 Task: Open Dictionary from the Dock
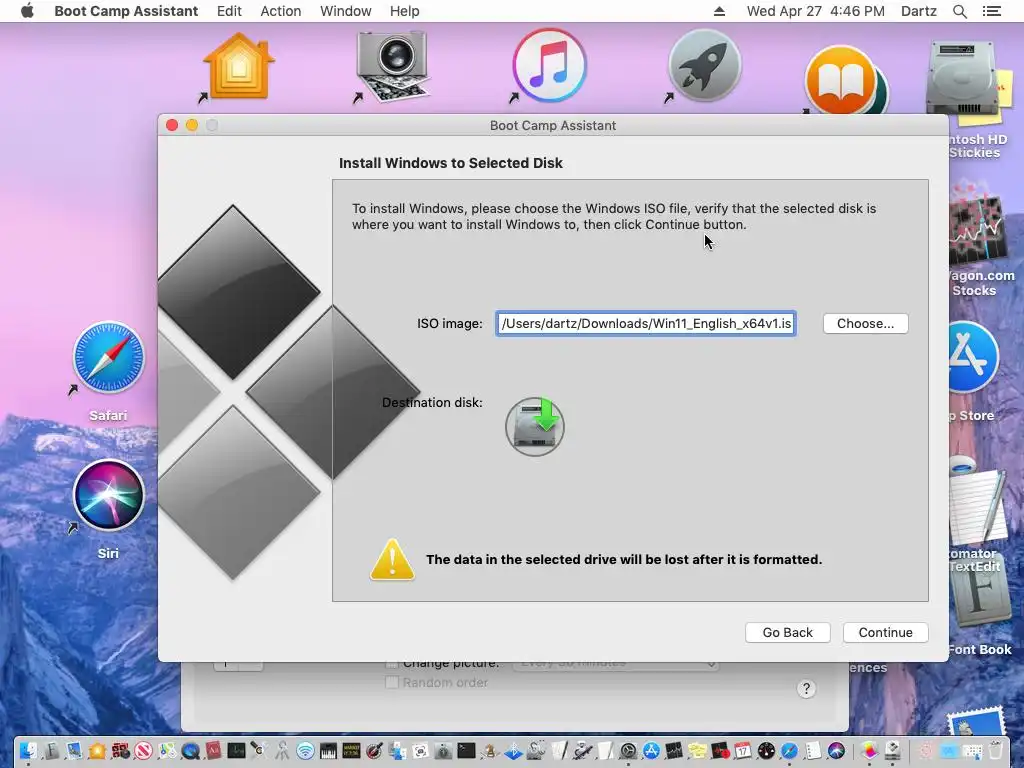pos(214,750)
